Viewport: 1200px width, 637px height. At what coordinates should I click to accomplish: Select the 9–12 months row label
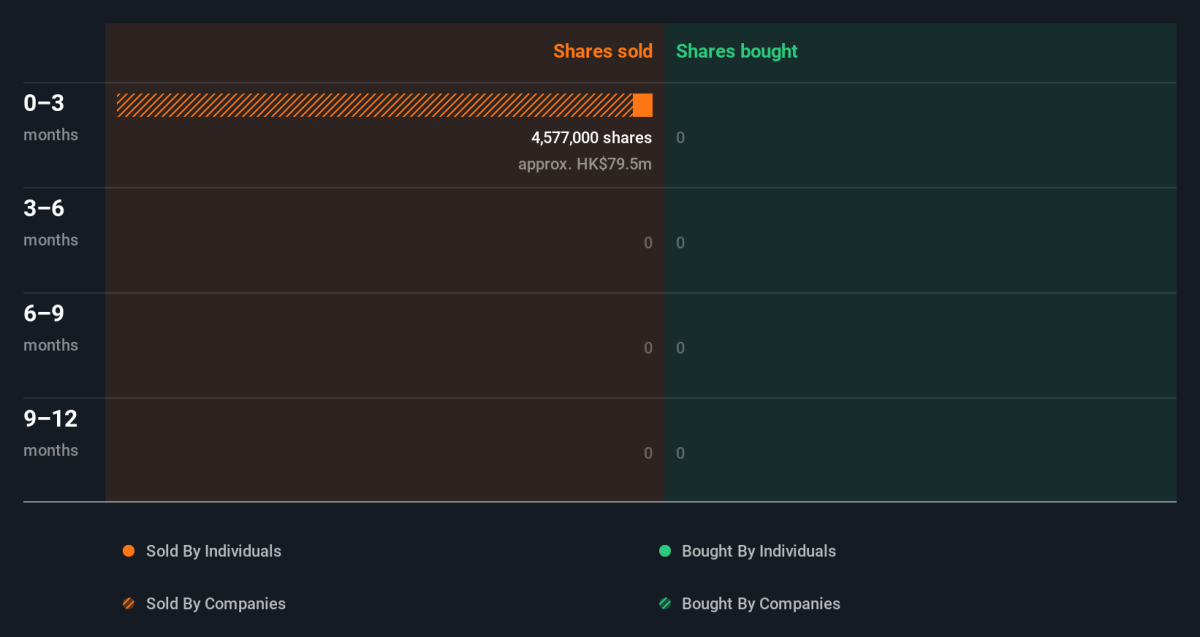coord(51,432)
